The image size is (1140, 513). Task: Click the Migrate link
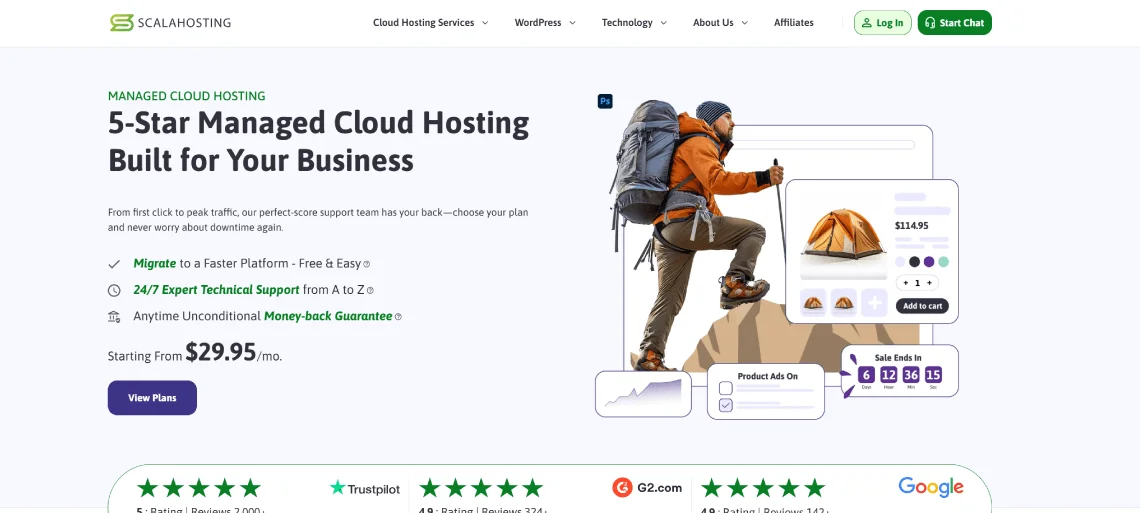154,264
